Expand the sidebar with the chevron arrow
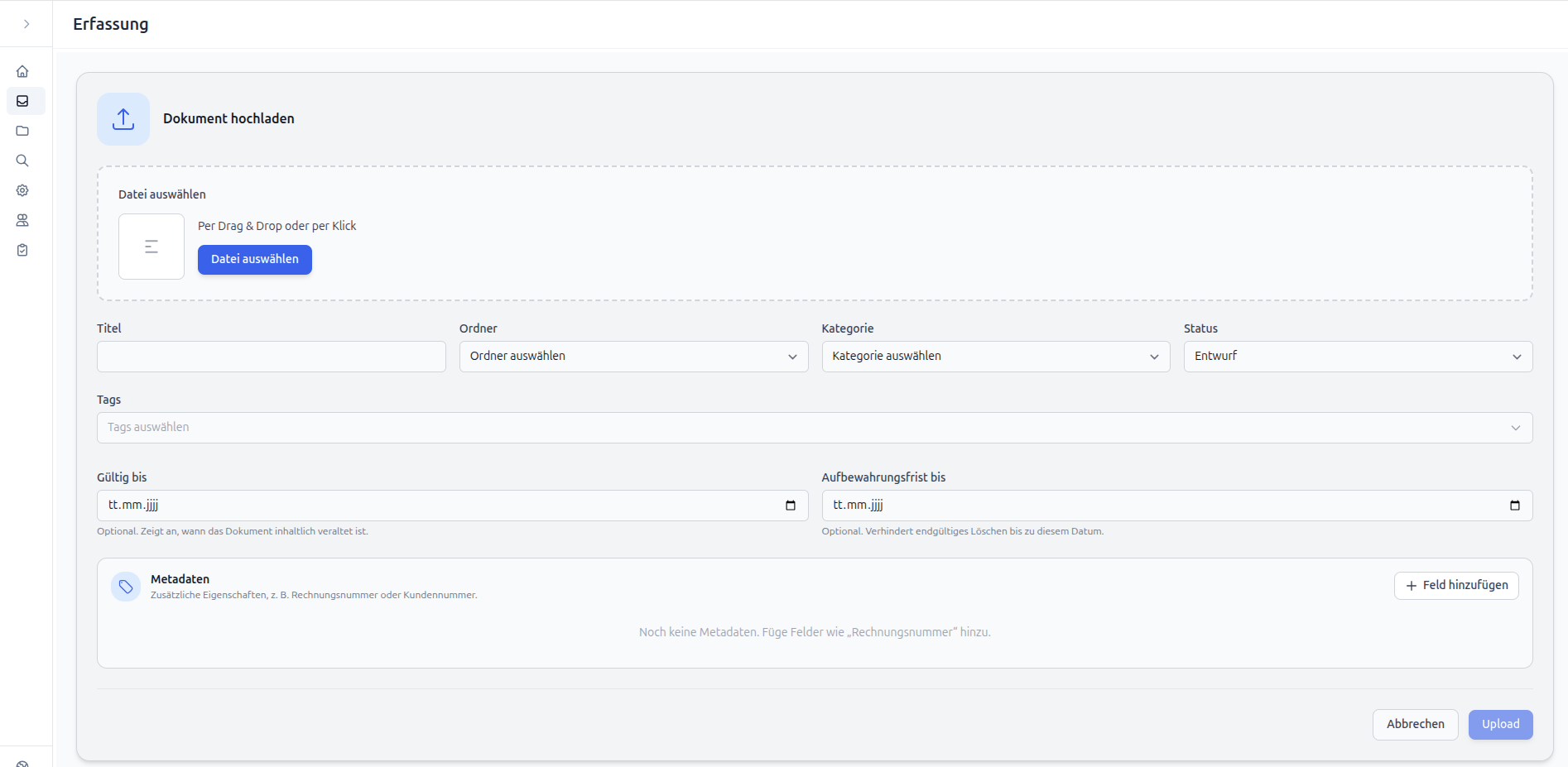Viewport: 1568px width, 767px height. [26, 24]
